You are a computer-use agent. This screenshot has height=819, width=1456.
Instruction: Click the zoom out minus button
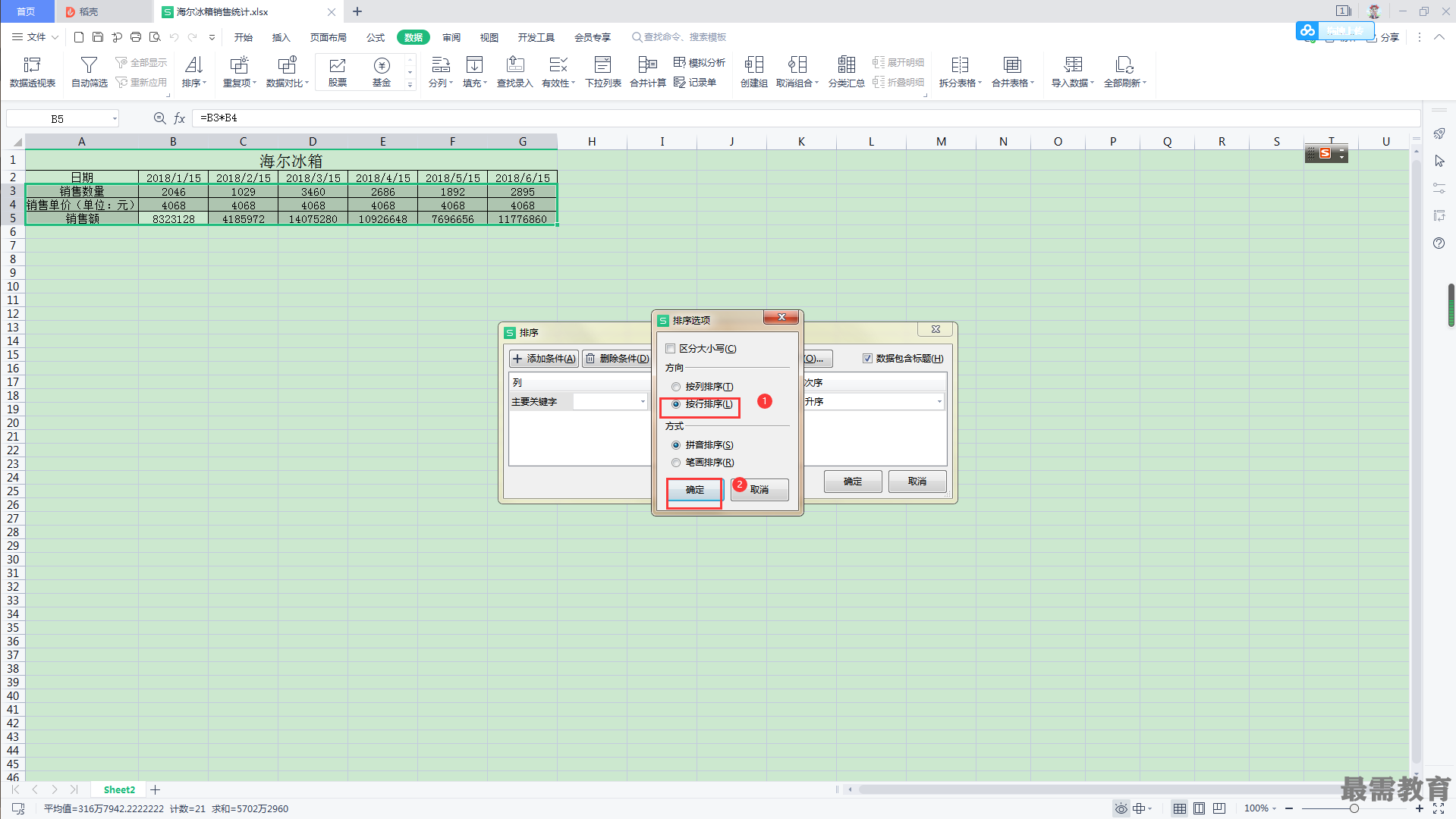[1289, 808]
